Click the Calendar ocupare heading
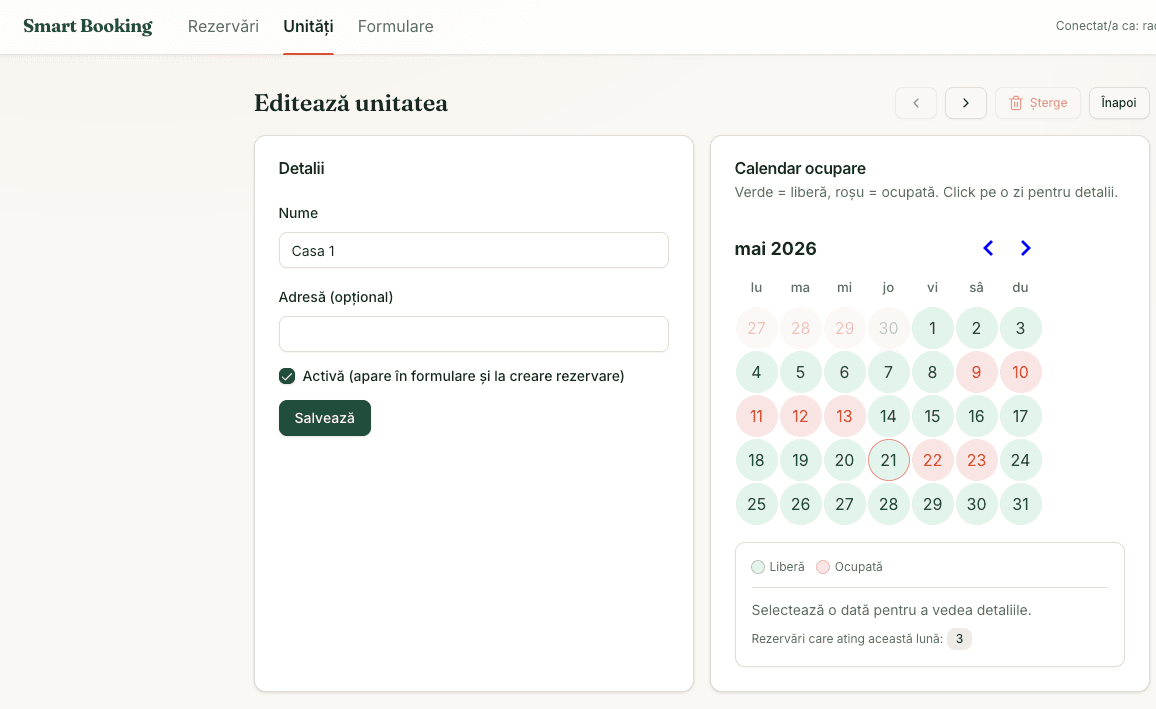The image size is (1156, 709). click(800, 169)
